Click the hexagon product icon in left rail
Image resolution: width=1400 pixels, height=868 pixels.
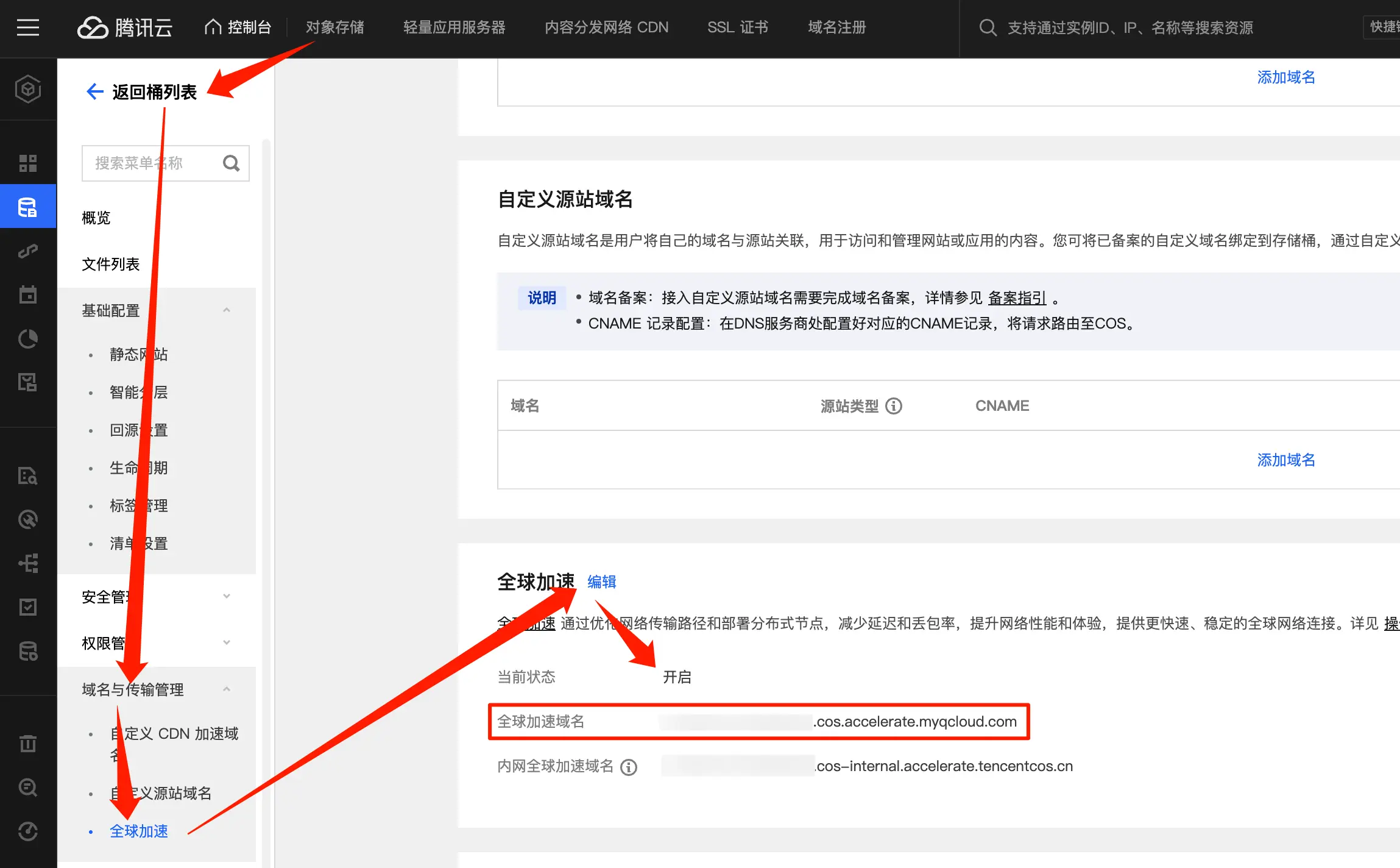[28, 89]
